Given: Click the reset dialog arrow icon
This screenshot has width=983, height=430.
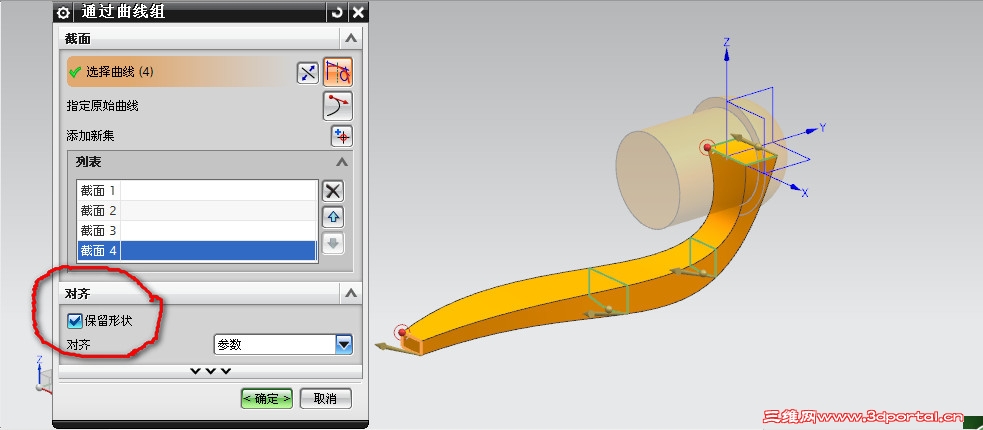Looking at the screenshot, I should pos(337,12).
